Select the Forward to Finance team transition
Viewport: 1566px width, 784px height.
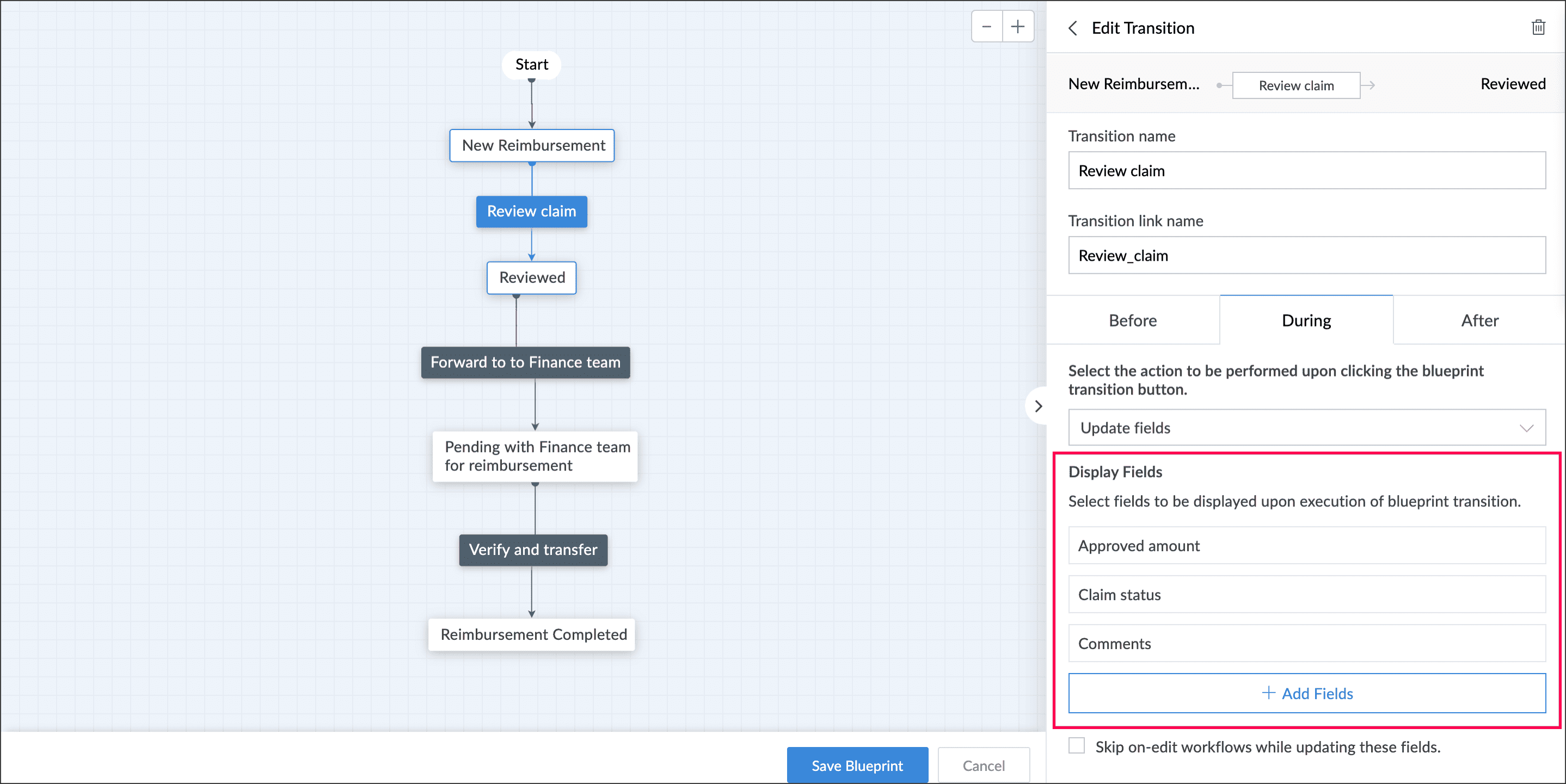525,362
